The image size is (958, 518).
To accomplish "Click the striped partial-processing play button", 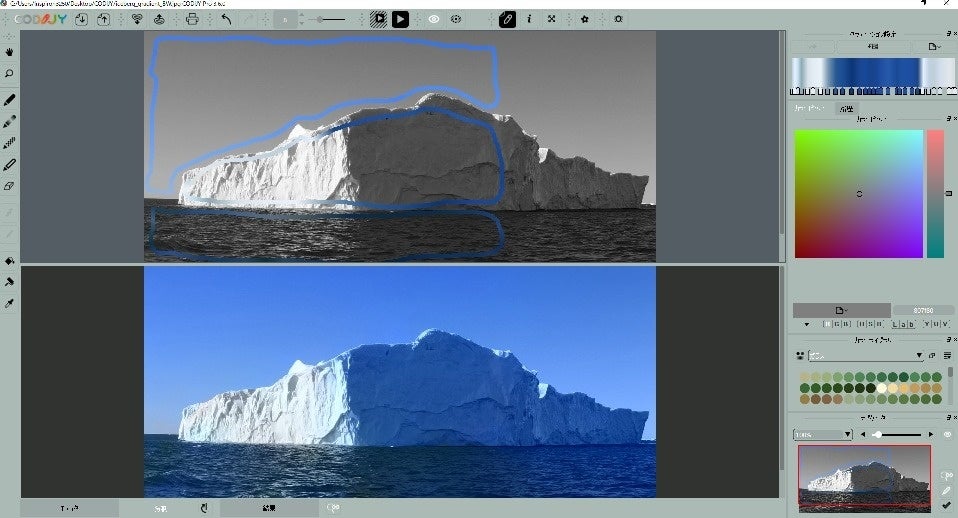I will [x=379, y=20].
